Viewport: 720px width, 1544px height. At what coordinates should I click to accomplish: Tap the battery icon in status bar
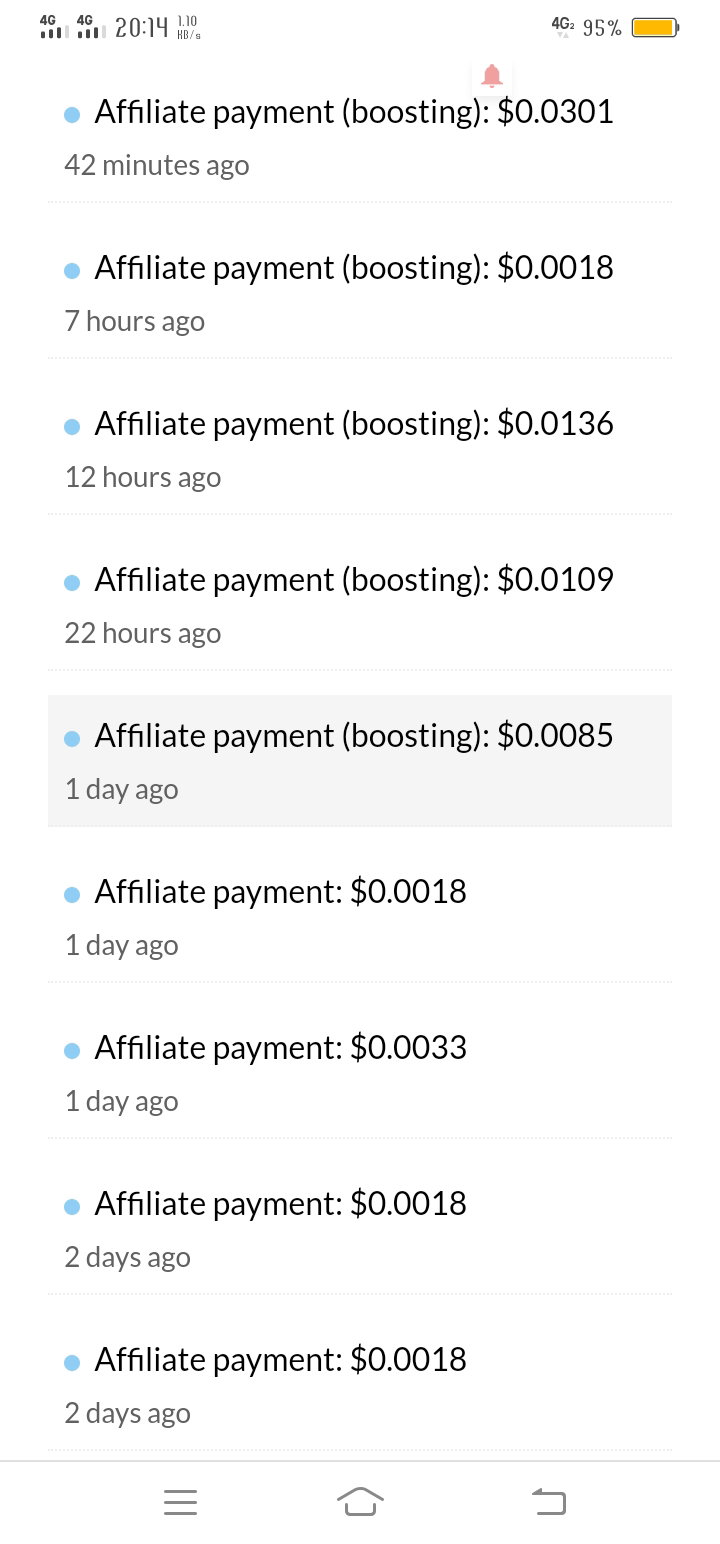pos(655,28)
